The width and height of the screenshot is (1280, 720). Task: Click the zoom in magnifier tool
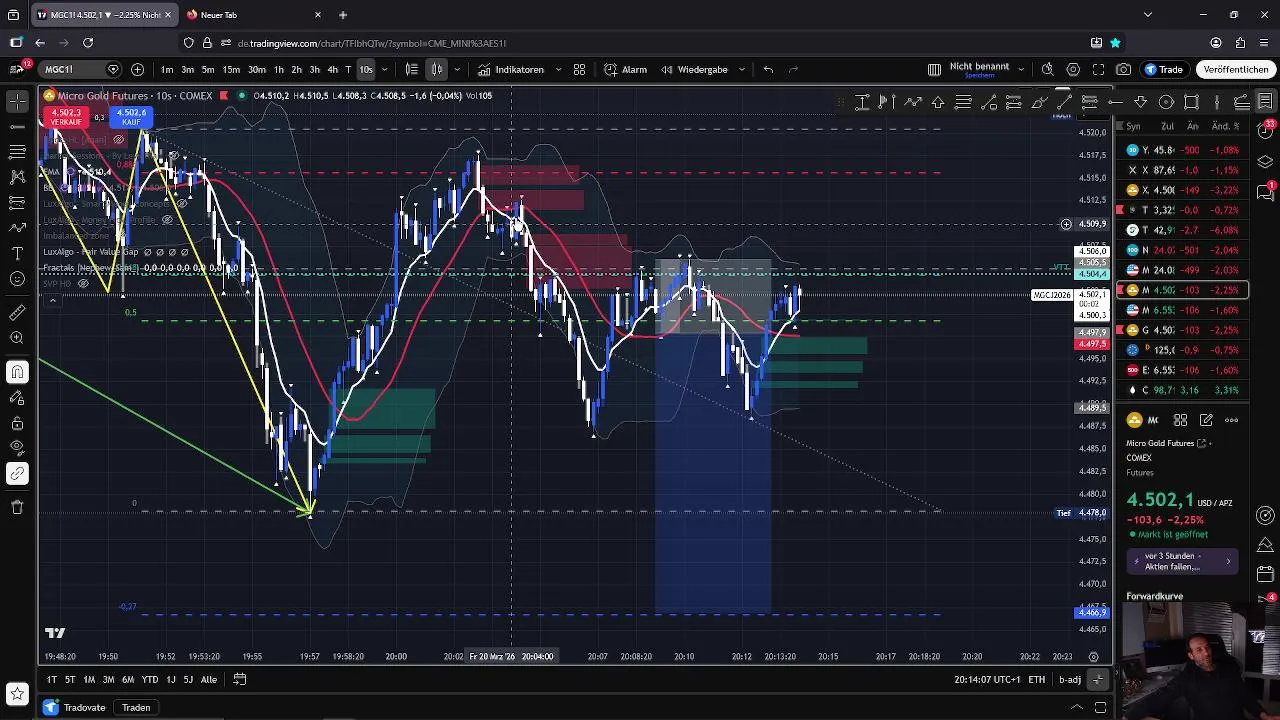click(17, 338)
